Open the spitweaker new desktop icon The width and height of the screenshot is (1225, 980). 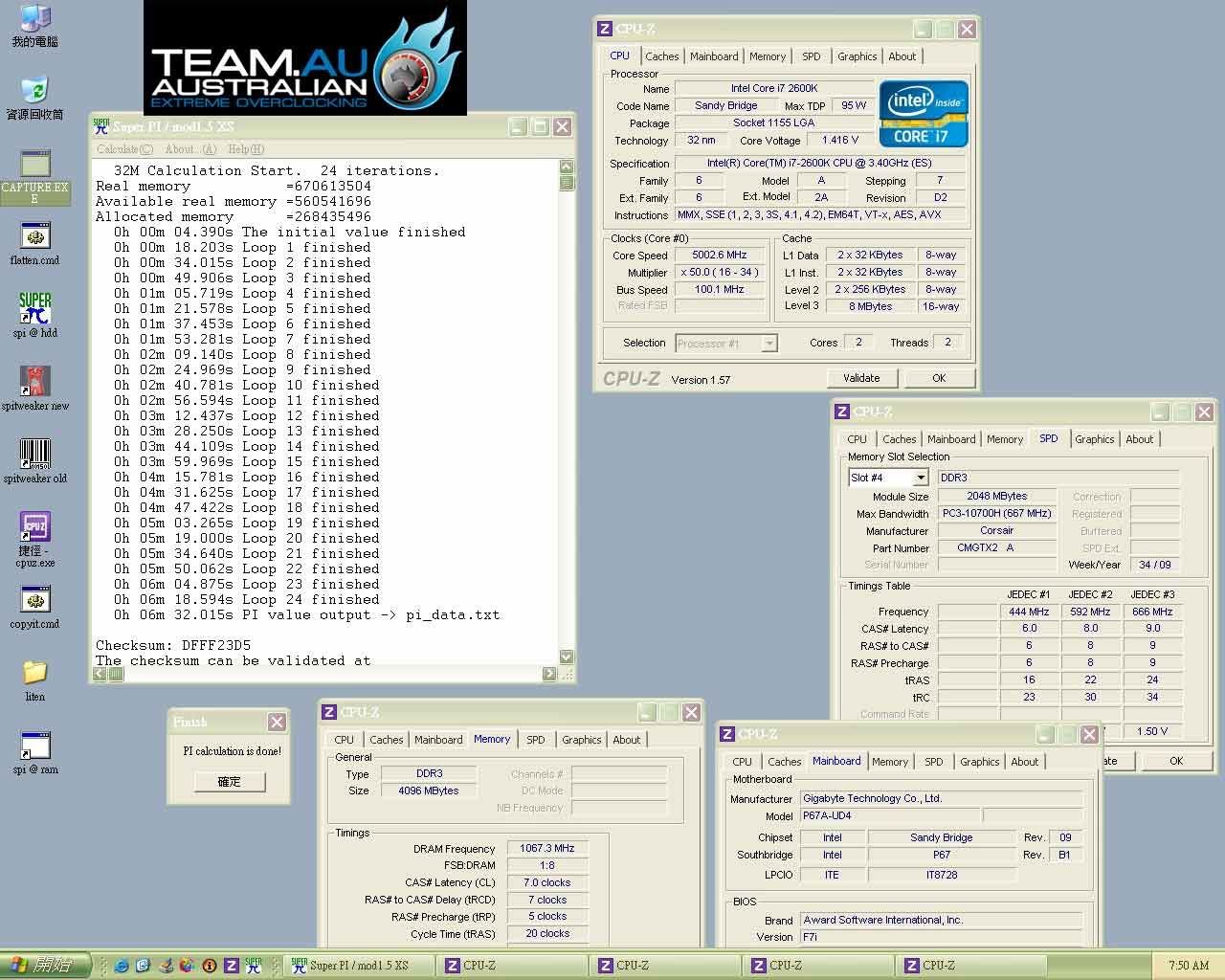(35, 382)
